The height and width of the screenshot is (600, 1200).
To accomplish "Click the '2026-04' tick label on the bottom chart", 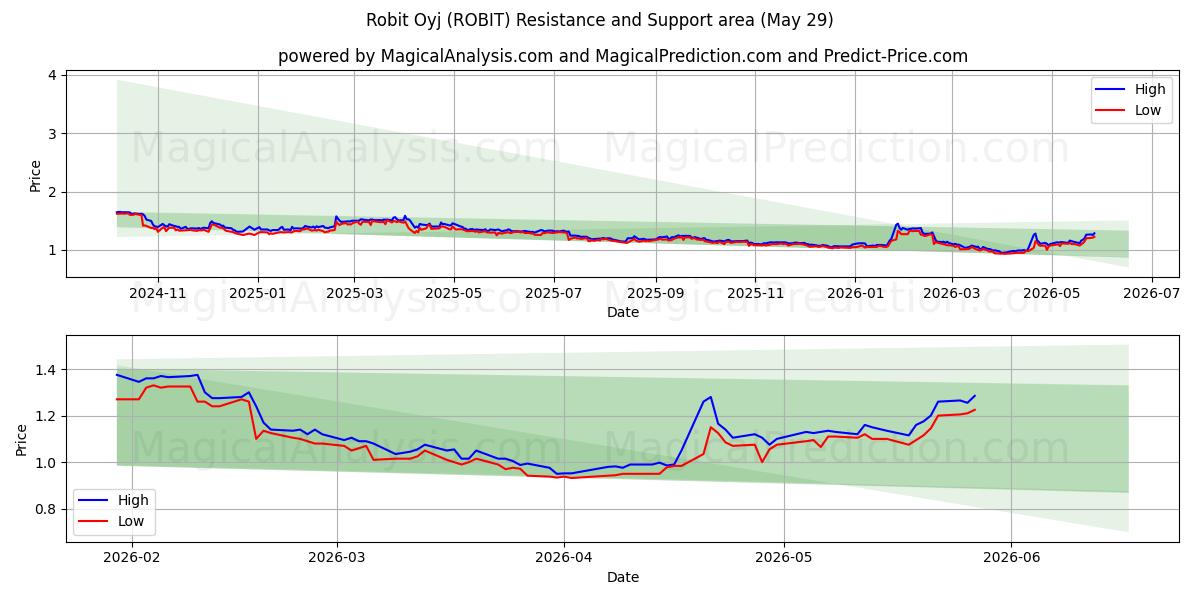I will click(x=564, y=558).
